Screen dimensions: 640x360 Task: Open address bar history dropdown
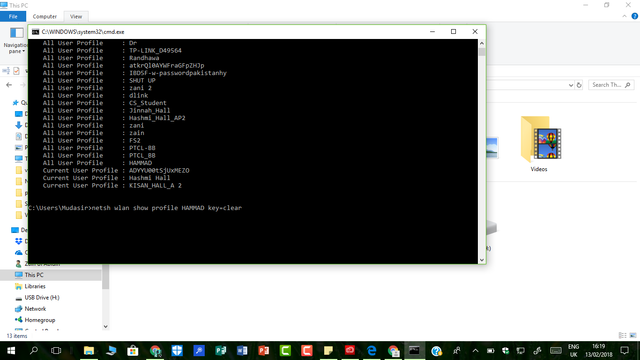[571, 85]
